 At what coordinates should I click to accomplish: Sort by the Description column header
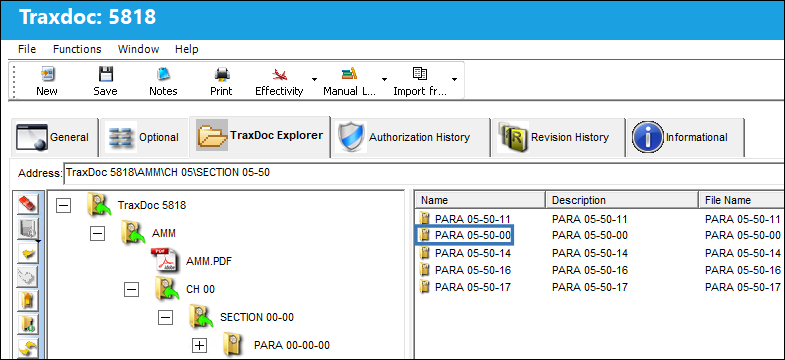pos(622,200)
